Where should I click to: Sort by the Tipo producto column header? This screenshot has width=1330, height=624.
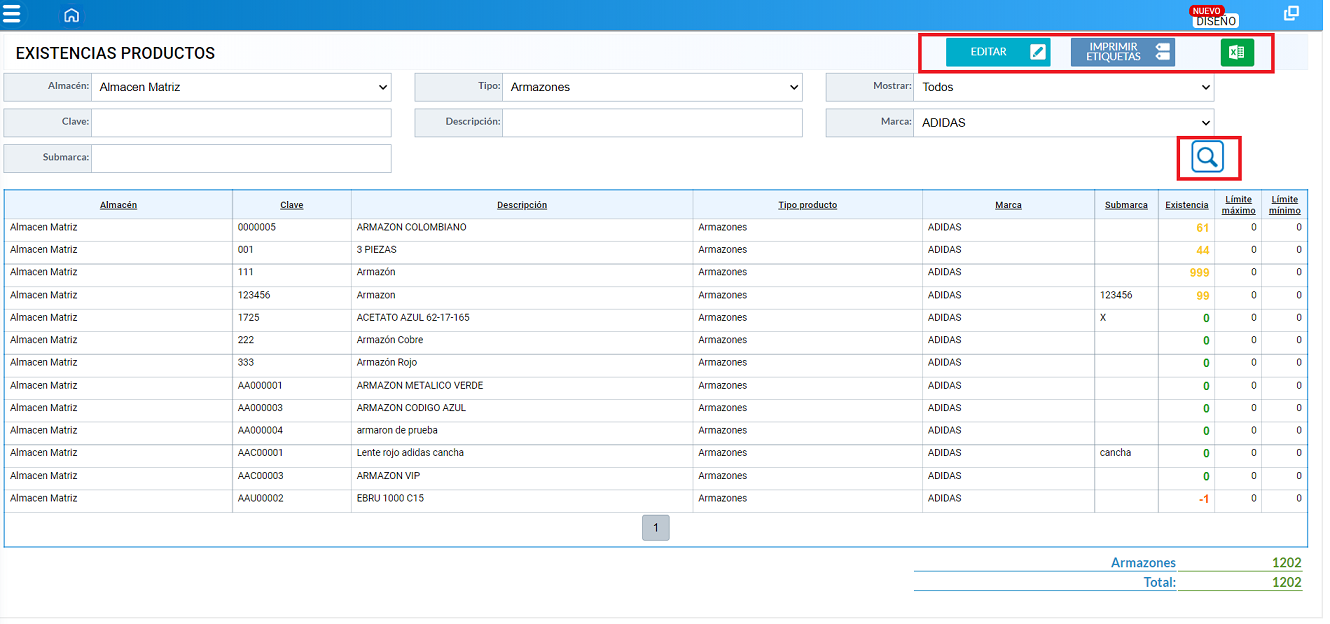click(x=808, y=205)
